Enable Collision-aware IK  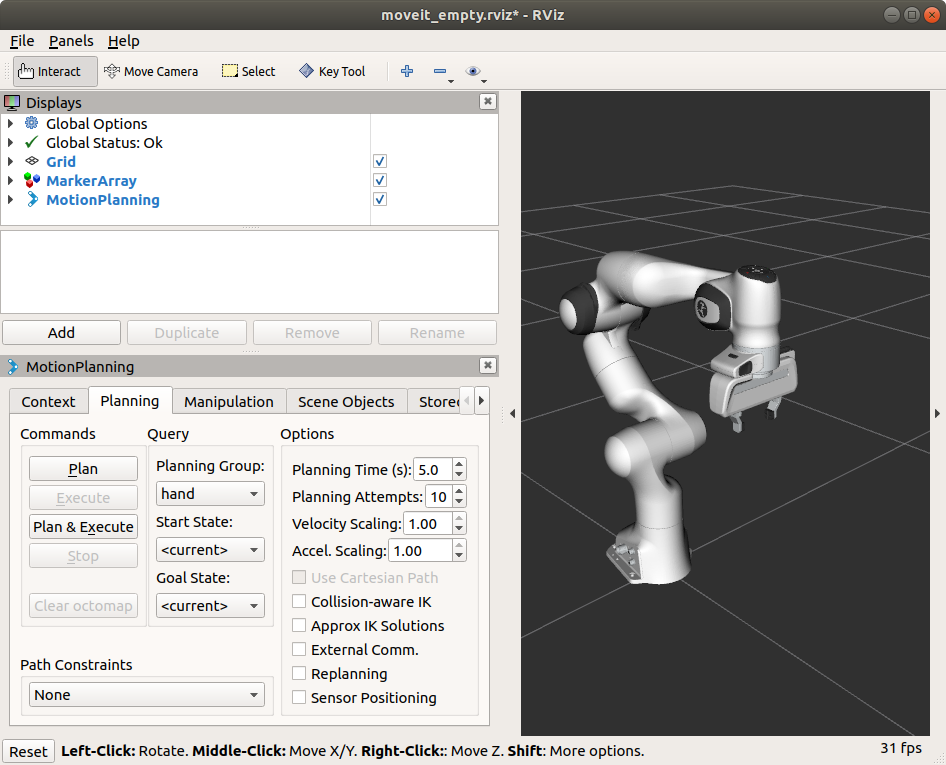coord(298,601)
